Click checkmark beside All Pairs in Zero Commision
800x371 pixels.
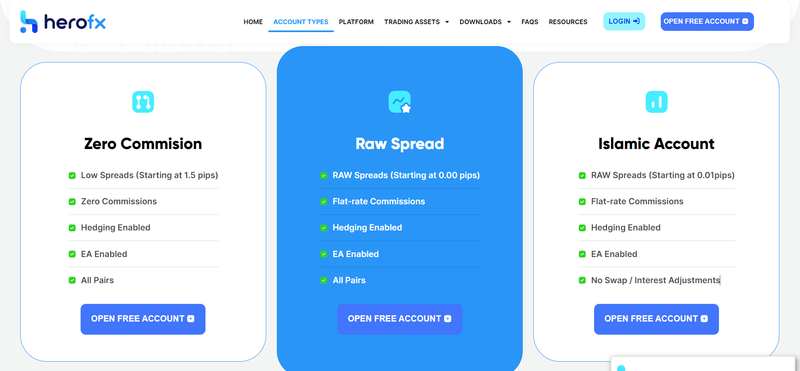click(72, 281)
